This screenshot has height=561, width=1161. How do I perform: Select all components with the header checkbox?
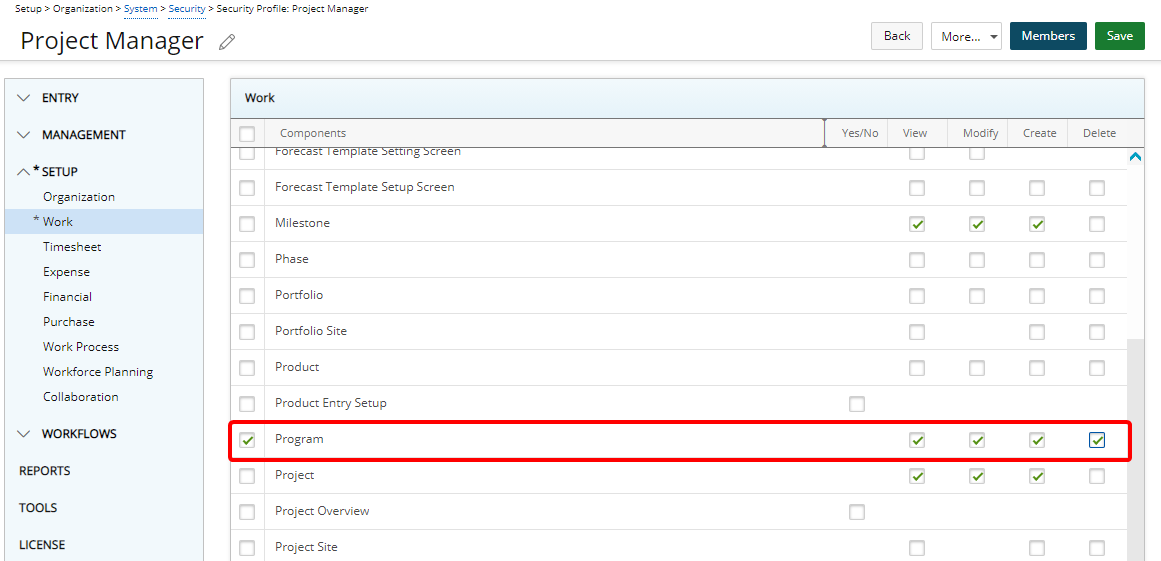247,134
